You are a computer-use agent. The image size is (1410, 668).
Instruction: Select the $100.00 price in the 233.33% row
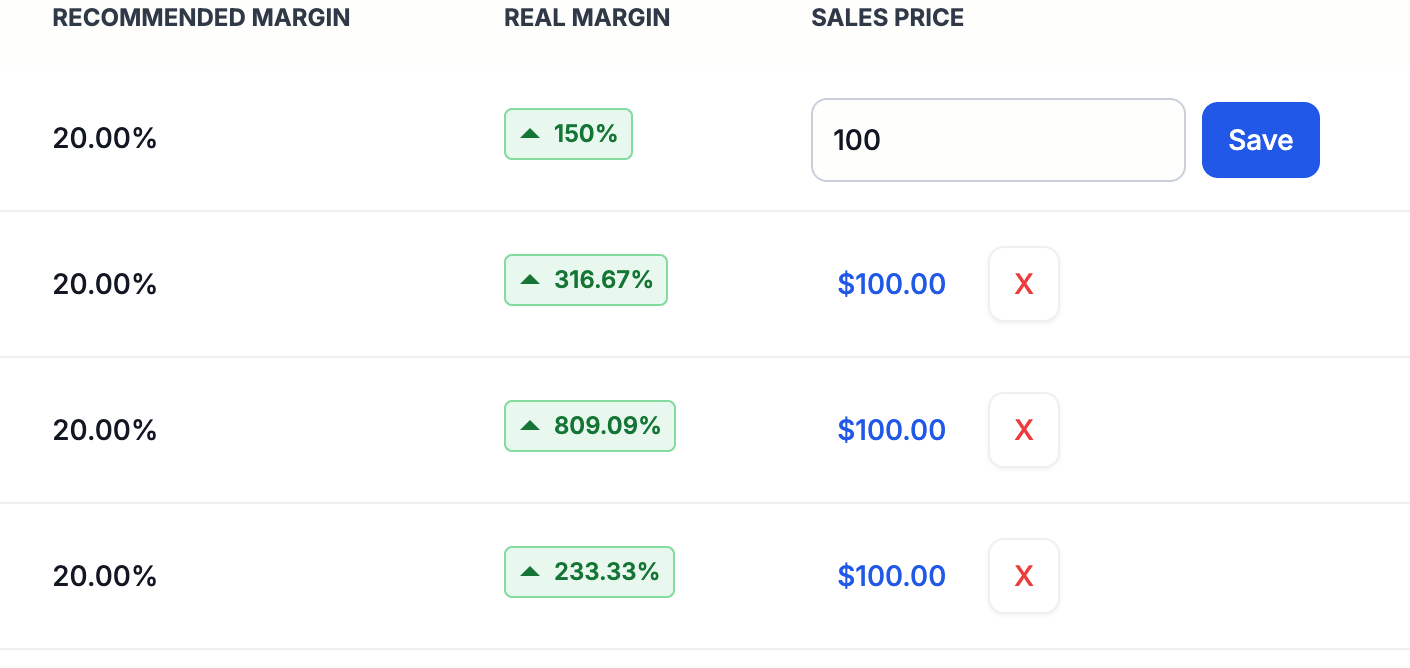click(892, 576)
